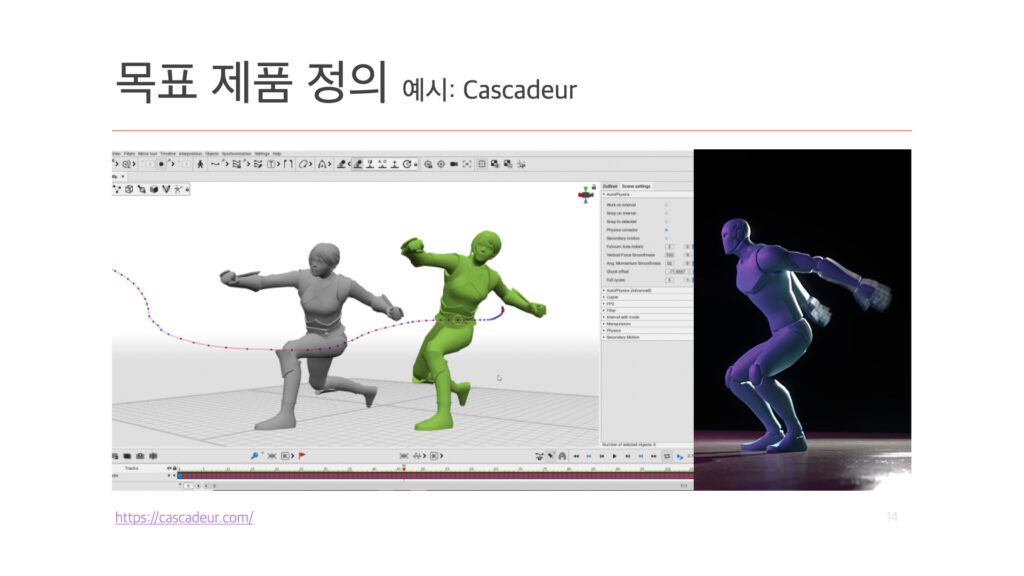Viewport: 1024px width, 576px height.
Task: Click the Vertical Force Smoothness value field
Action: 669,255
